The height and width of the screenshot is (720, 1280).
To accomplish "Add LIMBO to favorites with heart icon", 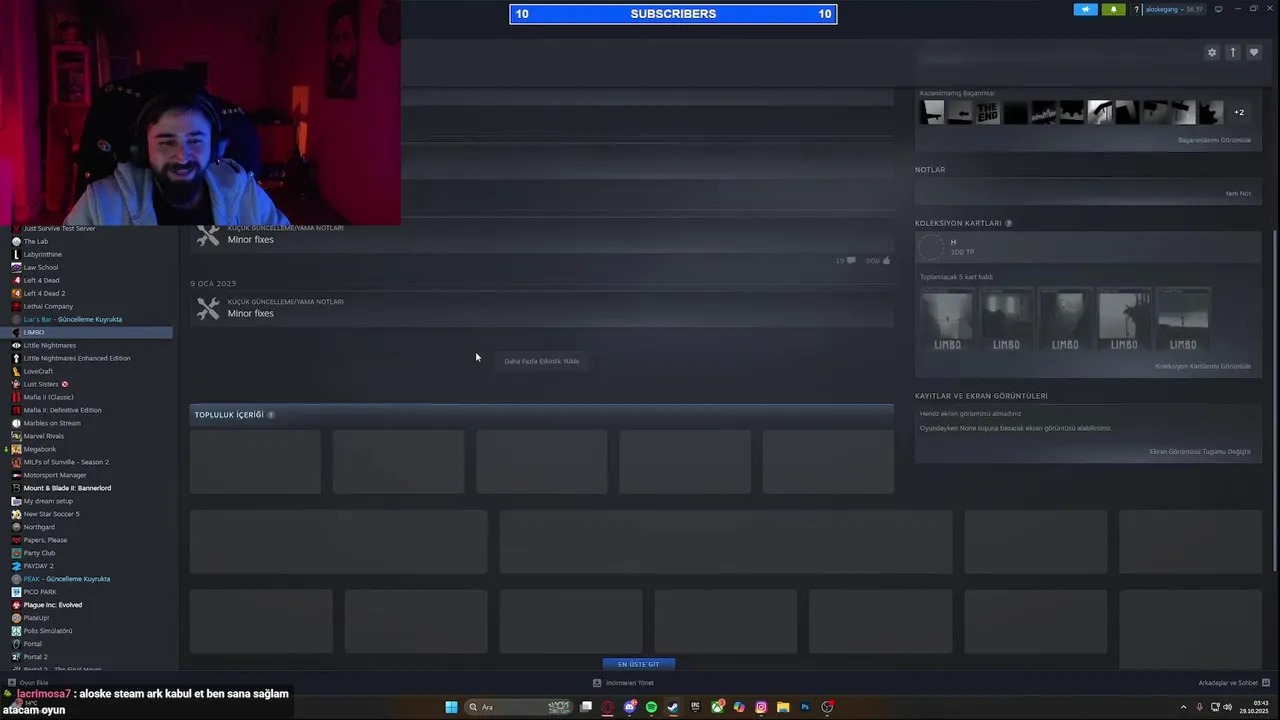I will click(1254, 53).
